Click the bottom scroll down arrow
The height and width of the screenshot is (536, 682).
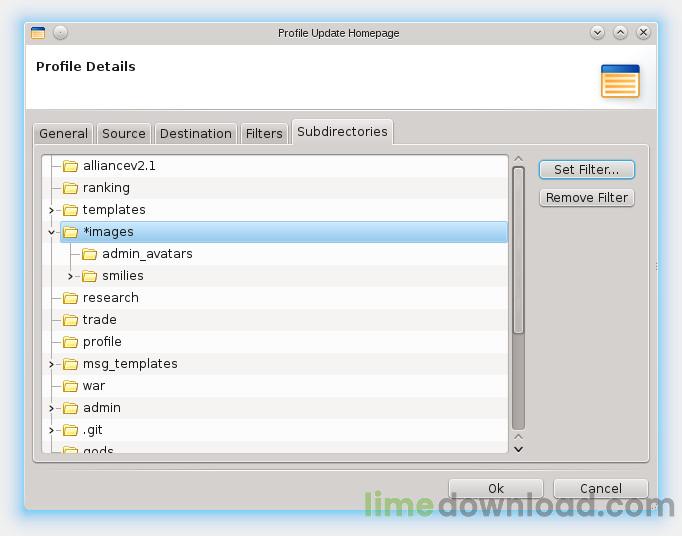[x=518, y=449]
